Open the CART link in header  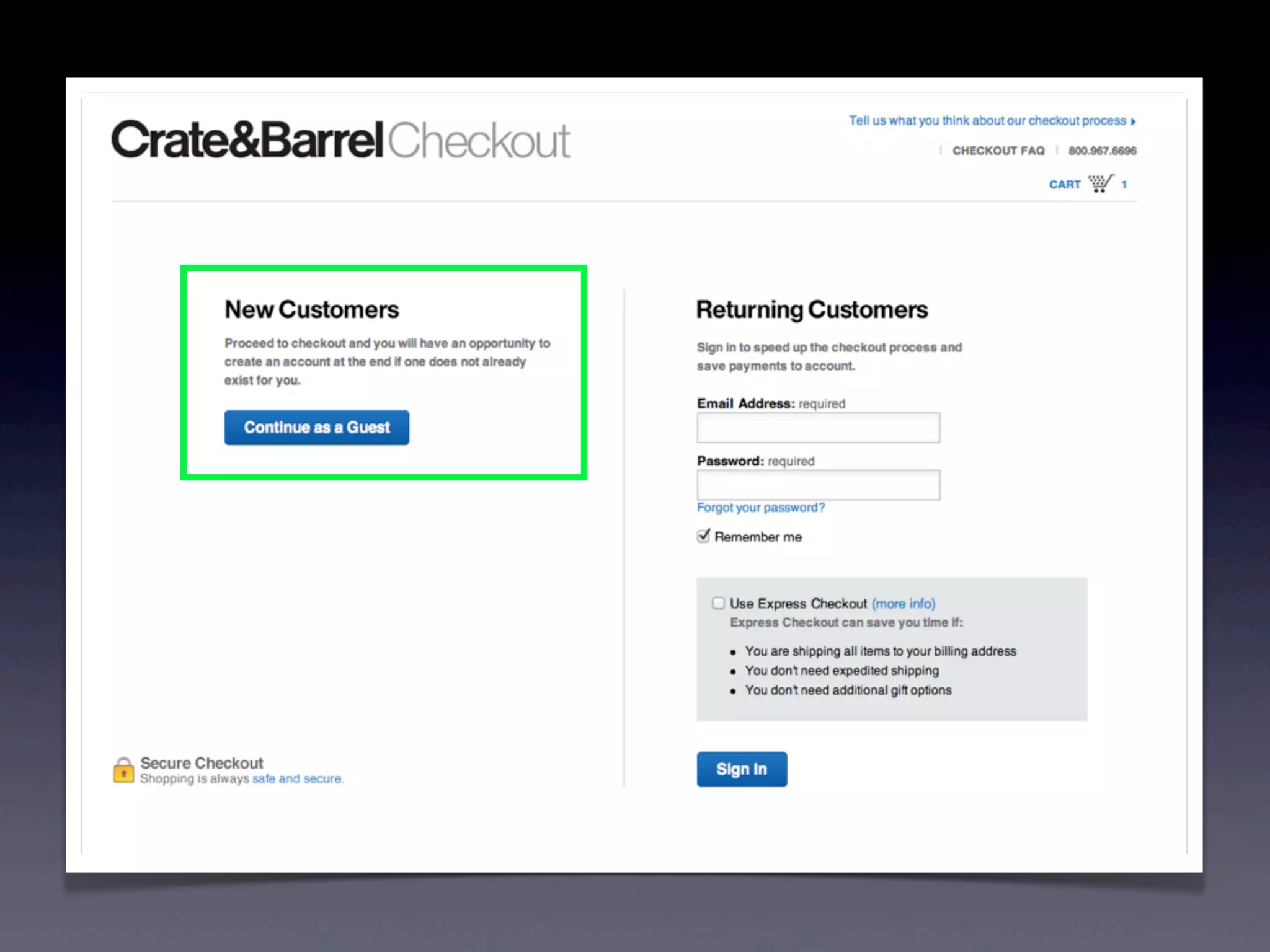click(1065, 185)
